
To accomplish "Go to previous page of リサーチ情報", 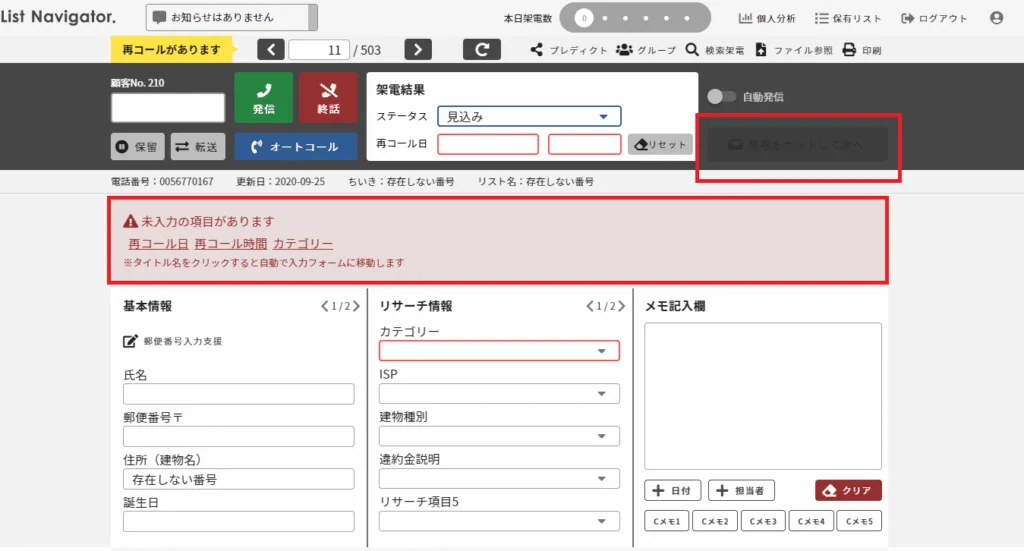I will tap(590, 306).
